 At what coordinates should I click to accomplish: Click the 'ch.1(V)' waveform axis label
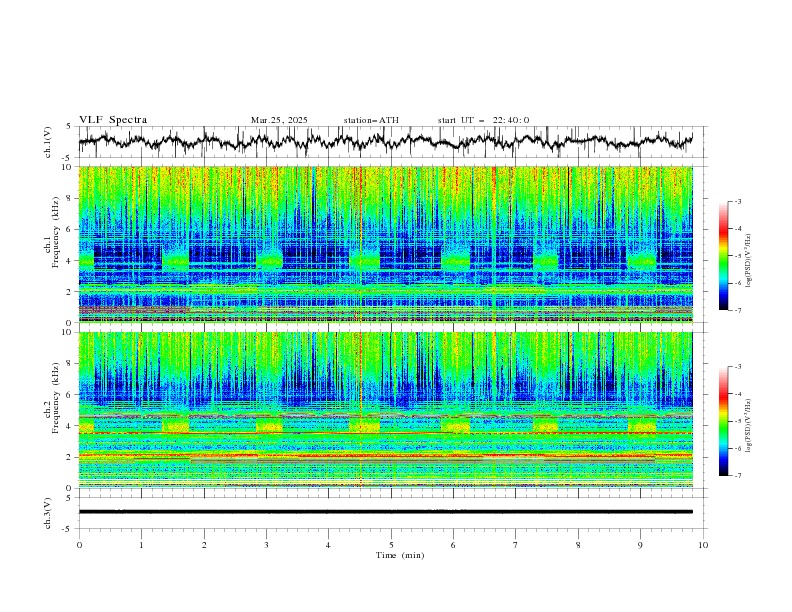pos(48,142)
